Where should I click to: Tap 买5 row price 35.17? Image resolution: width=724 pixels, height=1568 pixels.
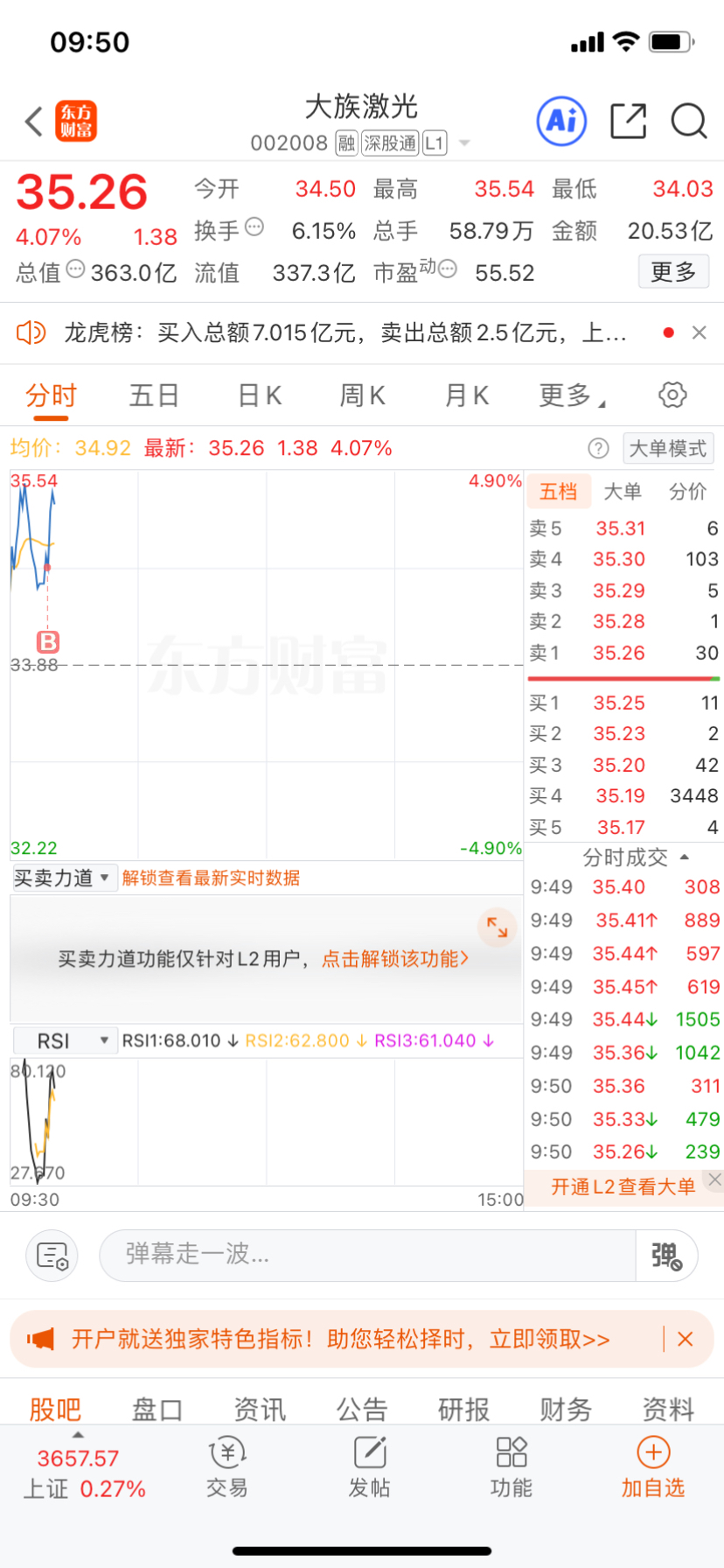click(621, 827)
